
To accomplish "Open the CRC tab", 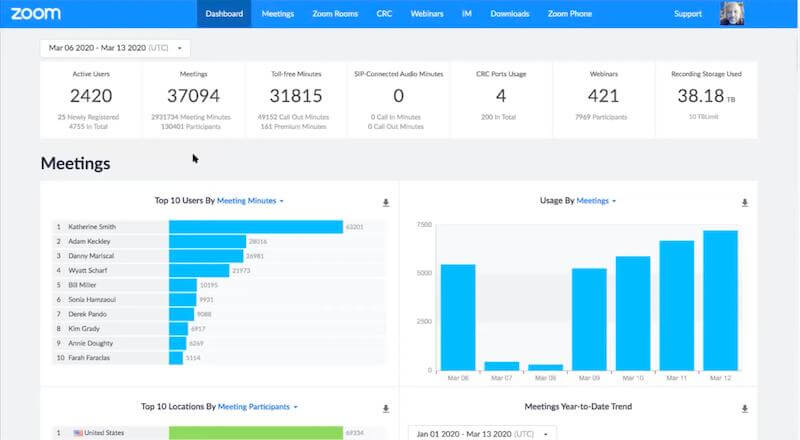I will tap(384, 14).
